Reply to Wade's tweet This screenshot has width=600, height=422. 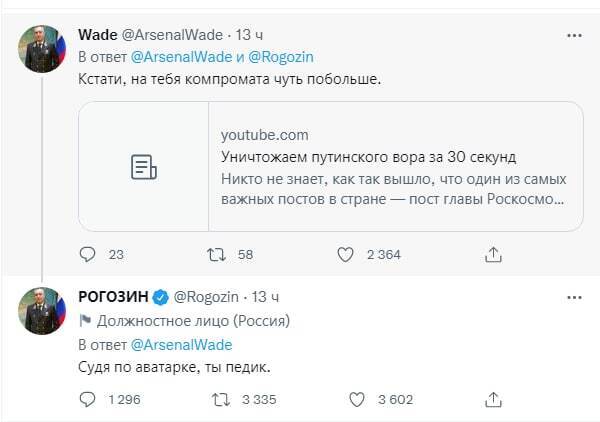[x=87, y=254]
